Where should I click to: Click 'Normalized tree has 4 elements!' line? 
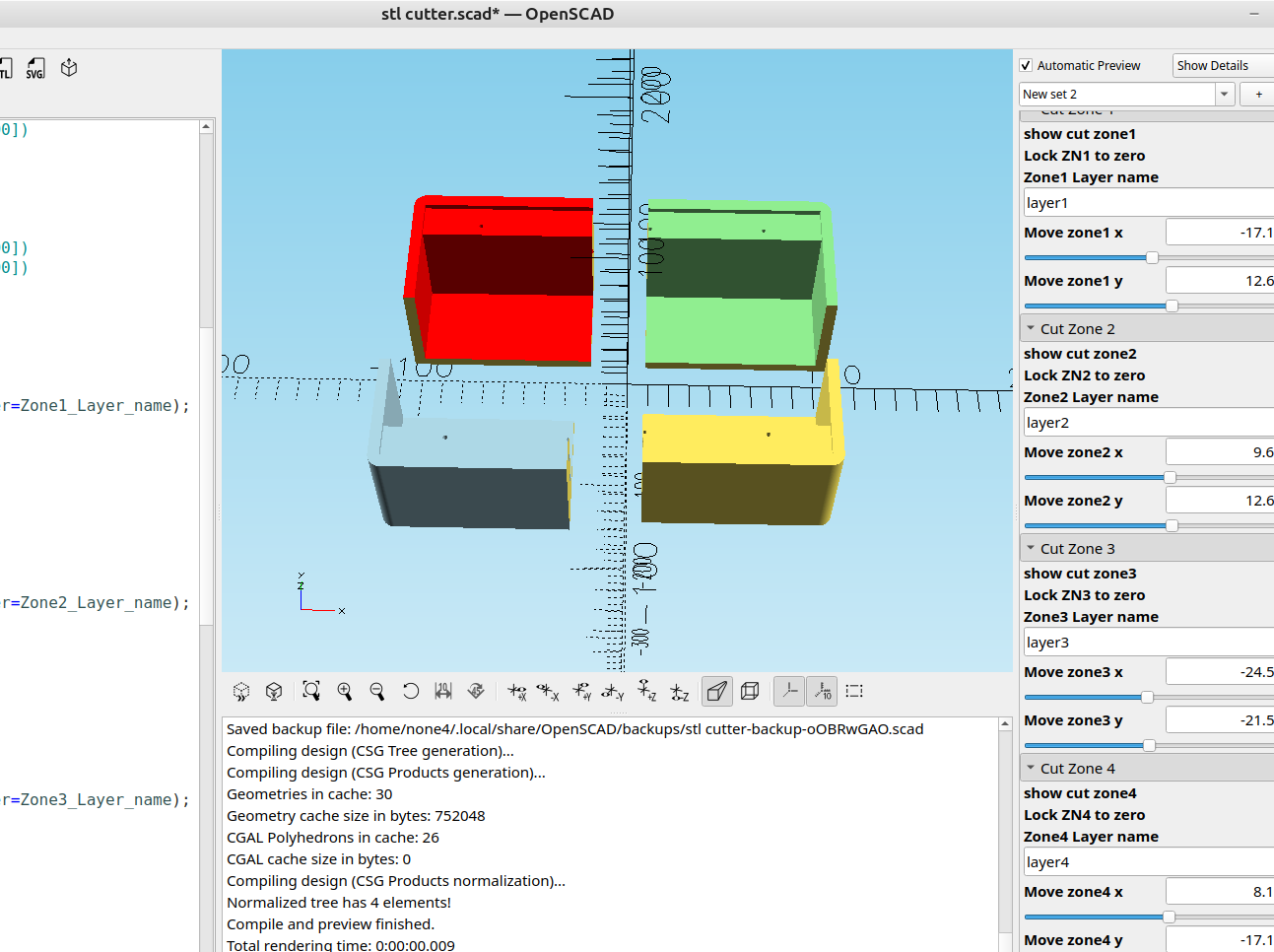[x=339, y=903]
